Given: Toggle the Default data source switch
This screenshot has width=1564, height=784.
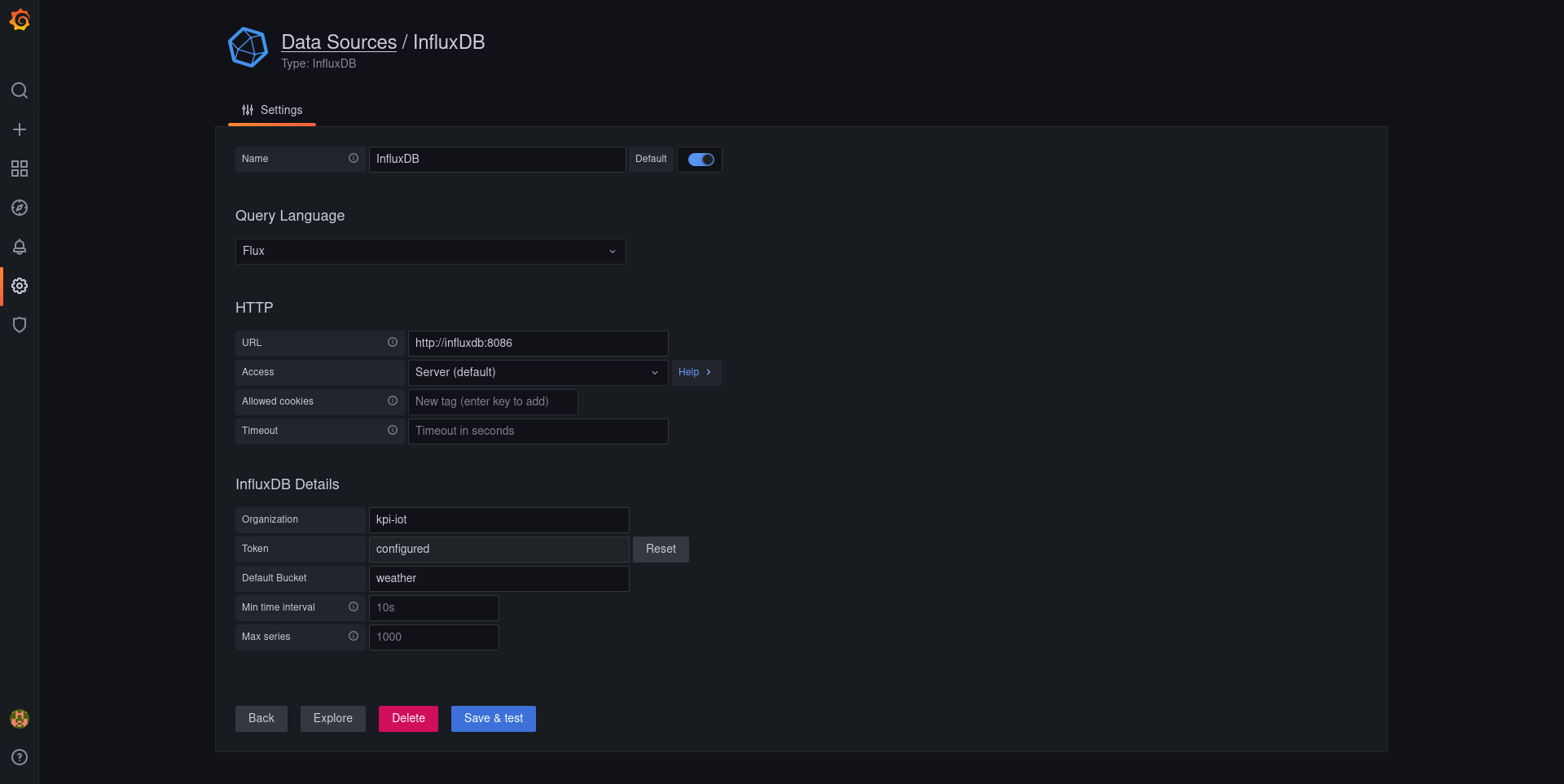Looking at the screenshot, I should pyautogui.click(x=701, y=160).
